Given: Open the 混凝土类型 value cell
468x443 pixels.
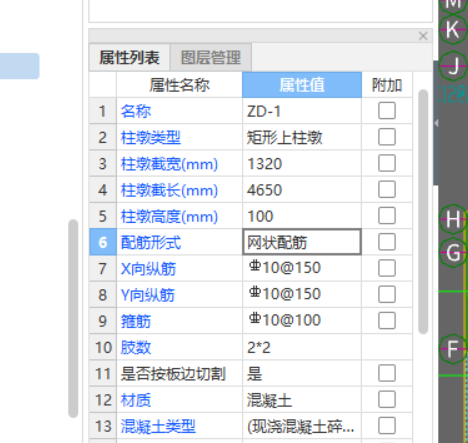Looking at the screenshot, I should point(302,426).
